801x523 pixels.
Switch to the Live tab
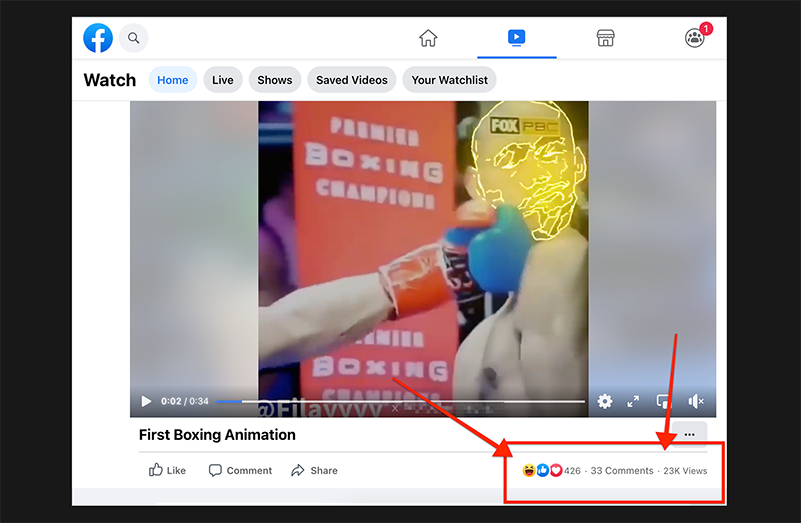click(223, 80)
